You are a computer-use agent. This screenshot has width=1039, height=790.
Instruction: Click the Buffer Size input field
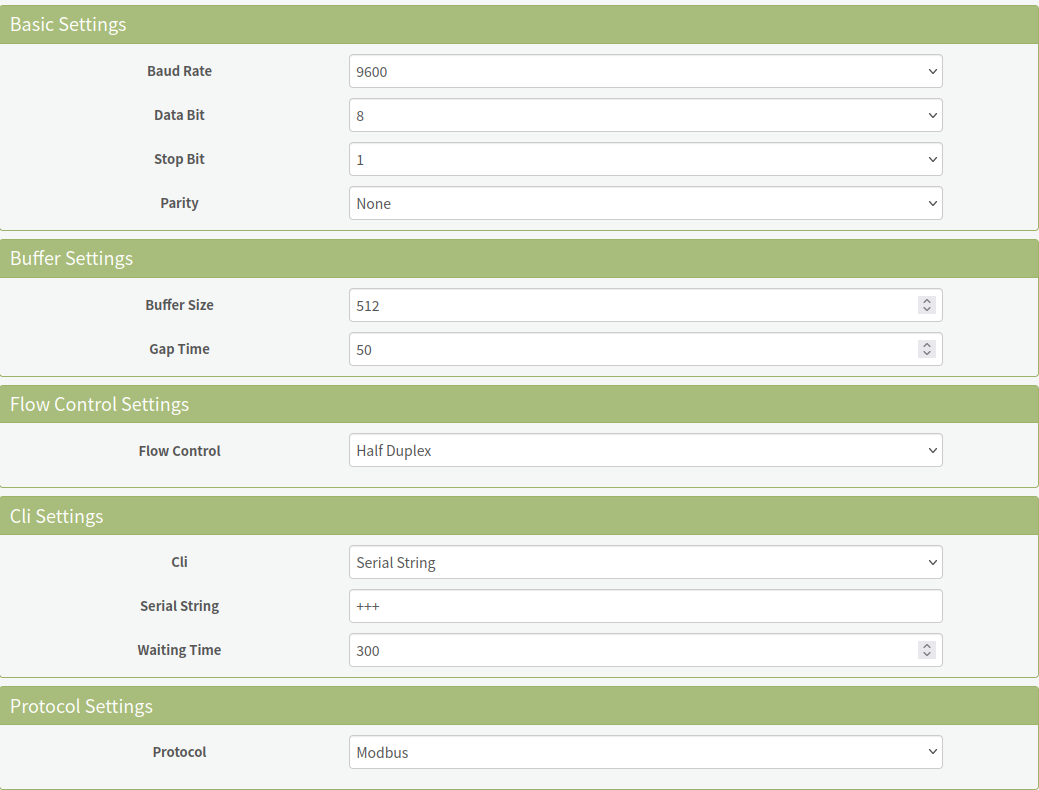coord(645,305)
